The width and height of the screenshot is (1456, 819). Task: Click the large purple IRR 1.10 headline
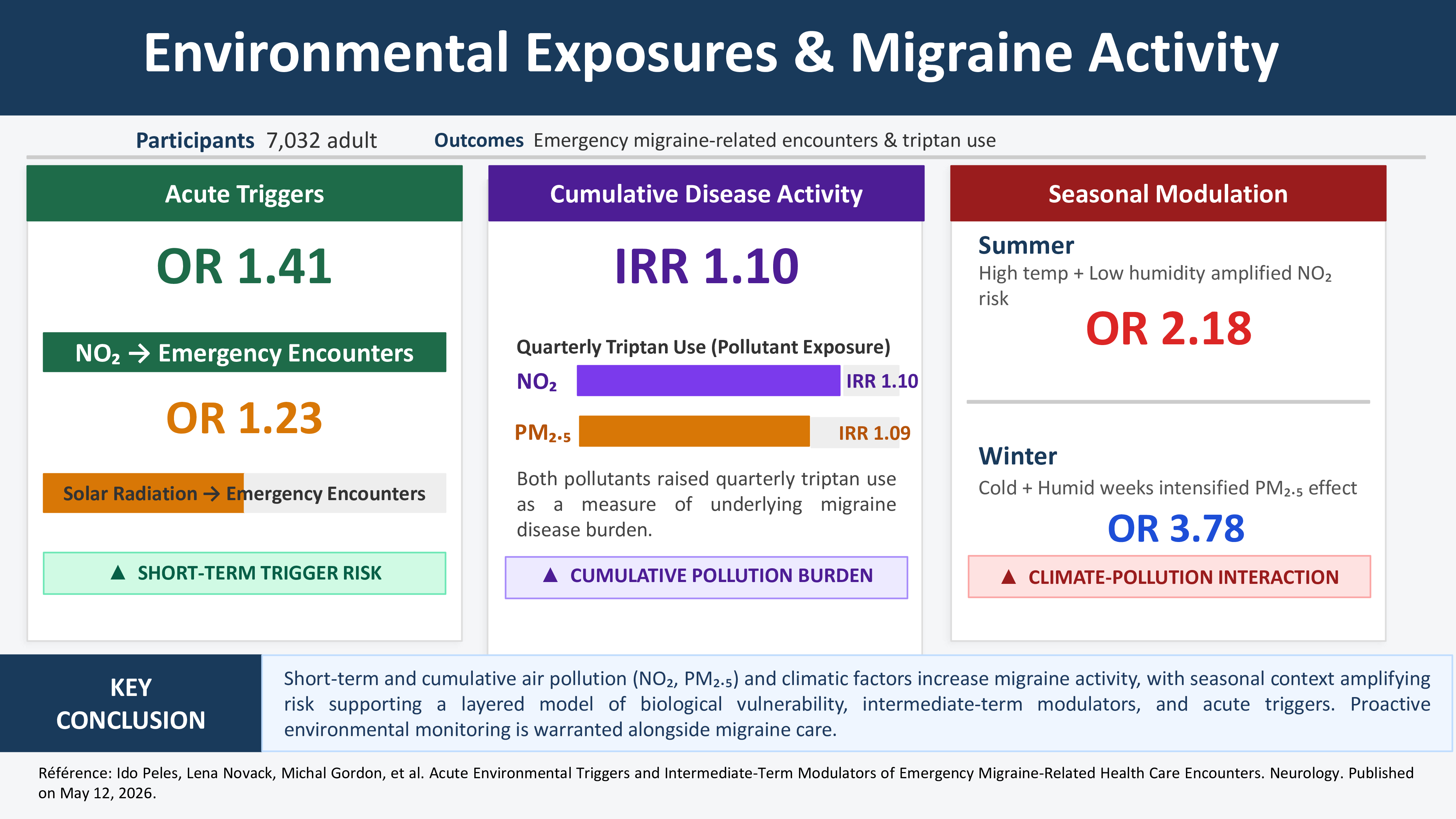707,266
